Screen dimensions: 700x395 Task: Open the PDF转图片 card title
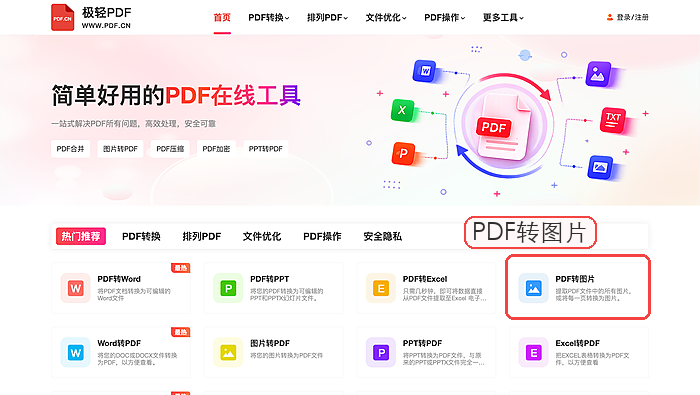[575, 279]
